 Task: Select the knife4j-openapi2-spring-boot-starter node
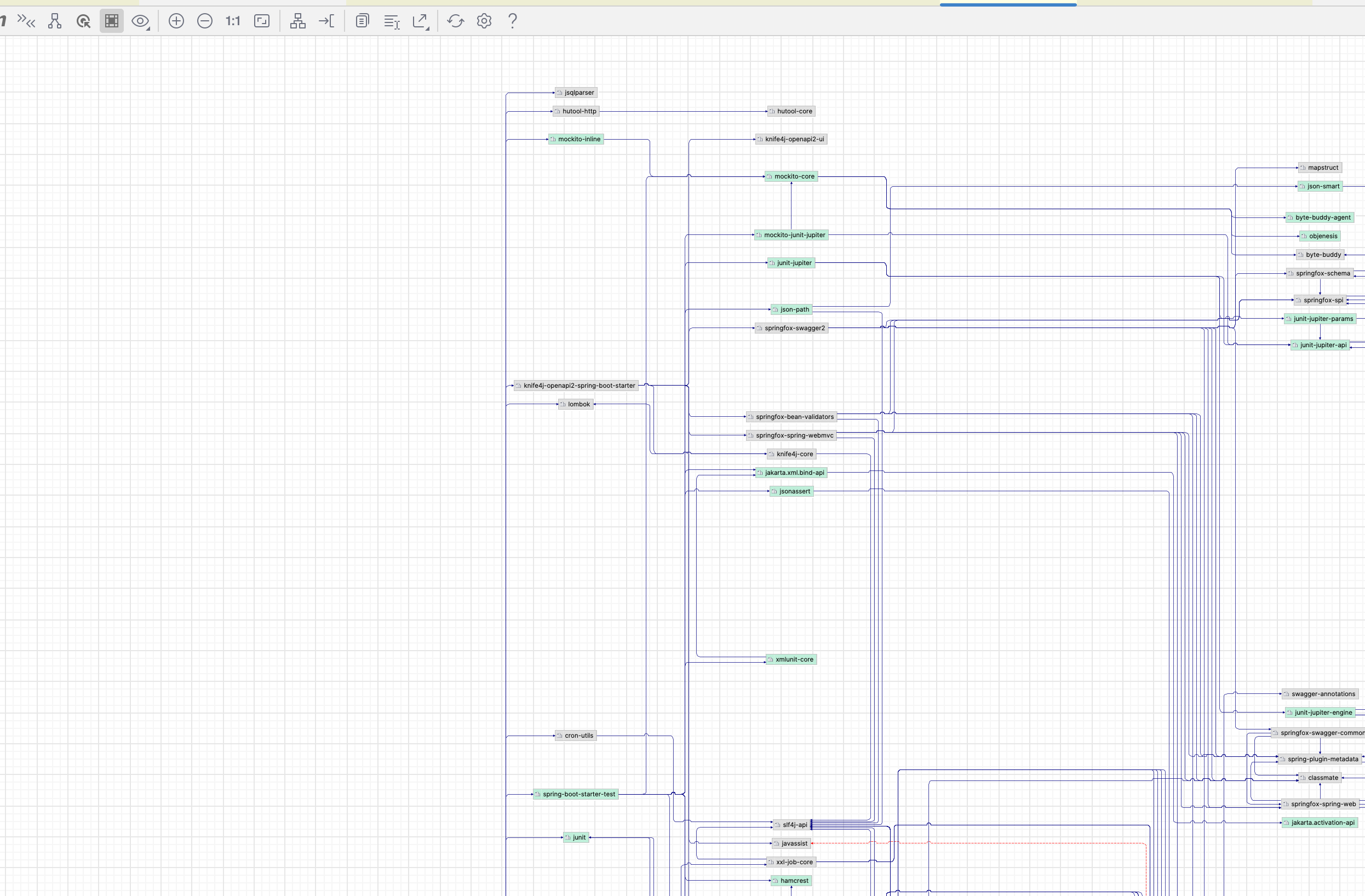[576, 386]
